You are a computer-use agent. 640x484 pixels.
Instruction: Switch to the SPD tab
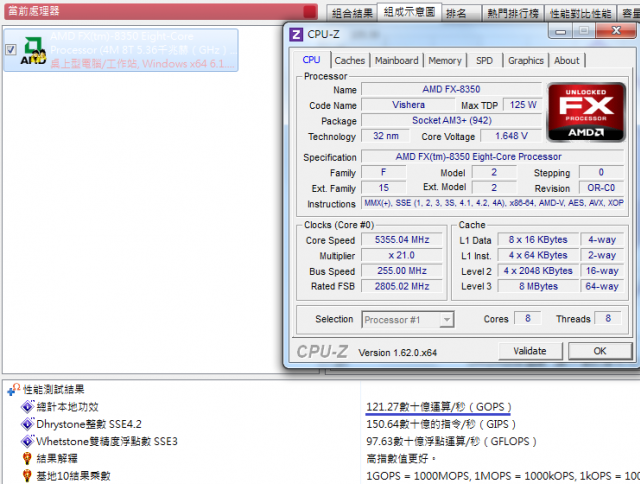[484, 60]
